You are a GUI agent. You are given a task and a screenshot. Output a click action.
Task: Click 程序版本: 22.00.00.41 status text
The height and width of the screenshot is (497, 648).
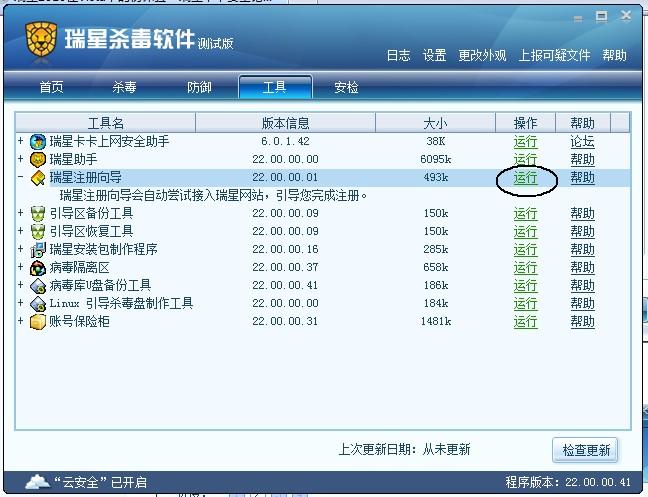pyautogui.click(x=568, y=482)
